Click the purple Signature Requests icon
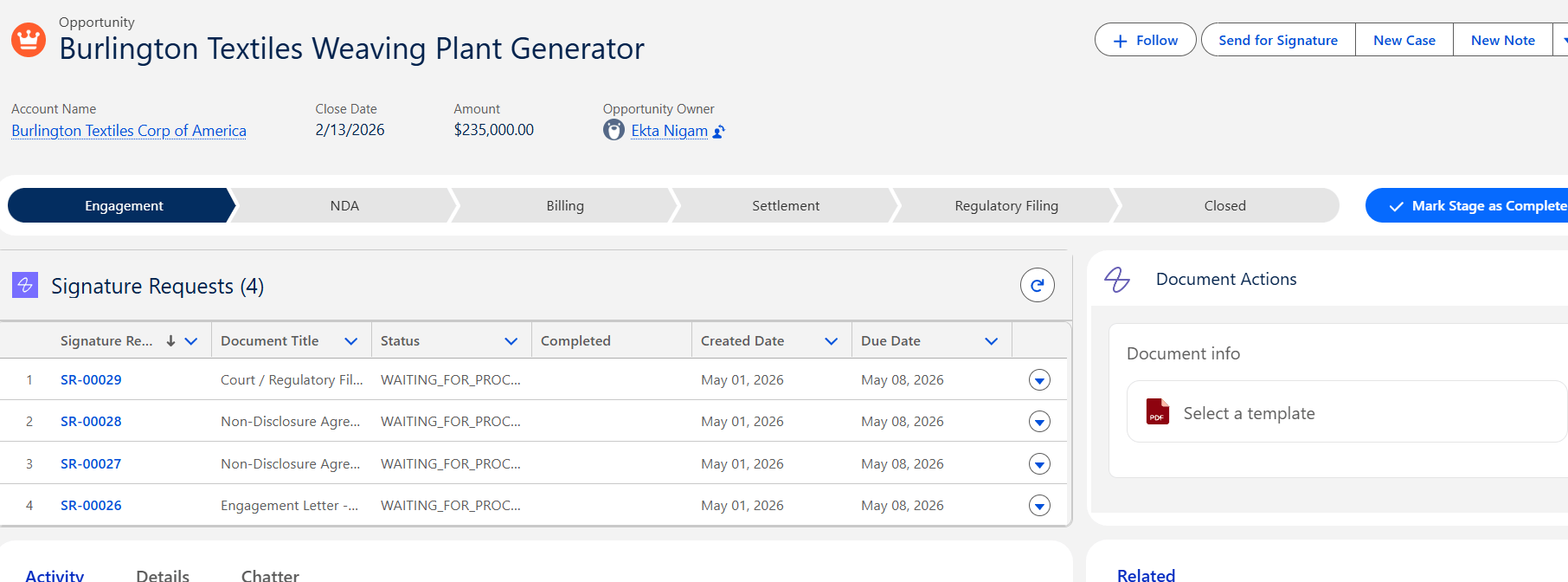Image resolution: width=1568 pixels, height=582 pixels. click(25, 285)
